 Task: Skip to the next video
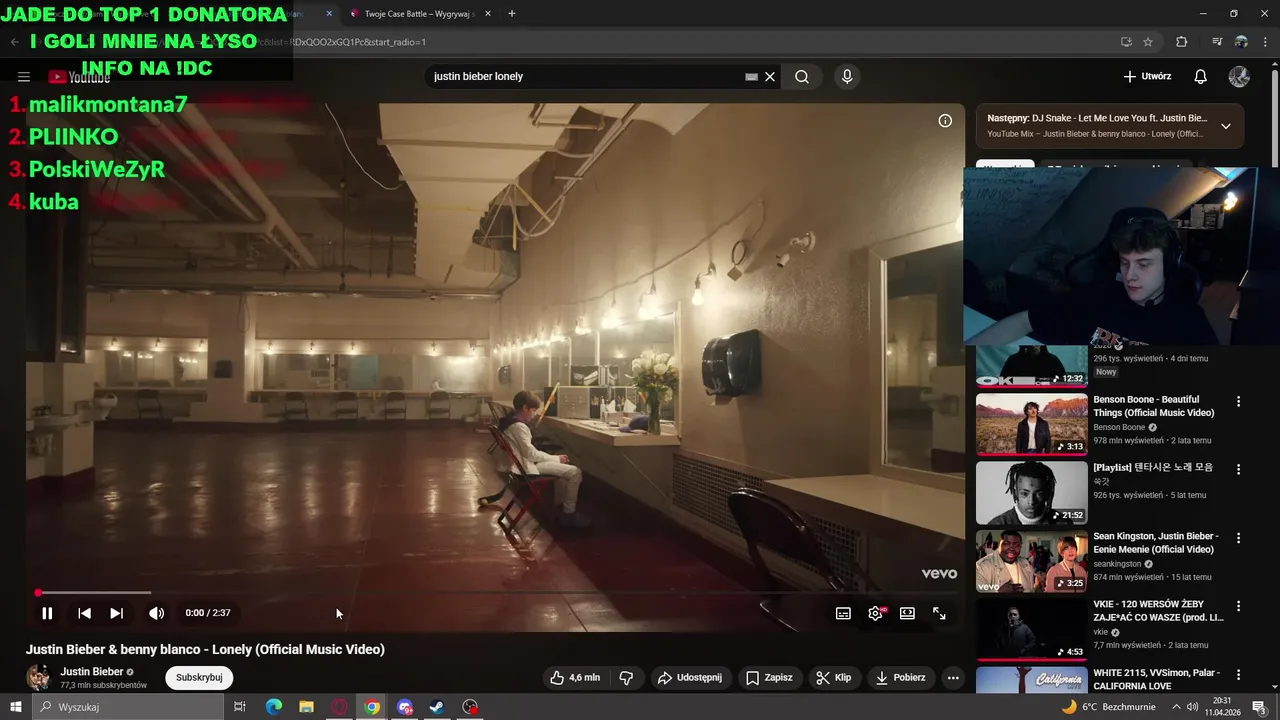[x=116, y=613]
